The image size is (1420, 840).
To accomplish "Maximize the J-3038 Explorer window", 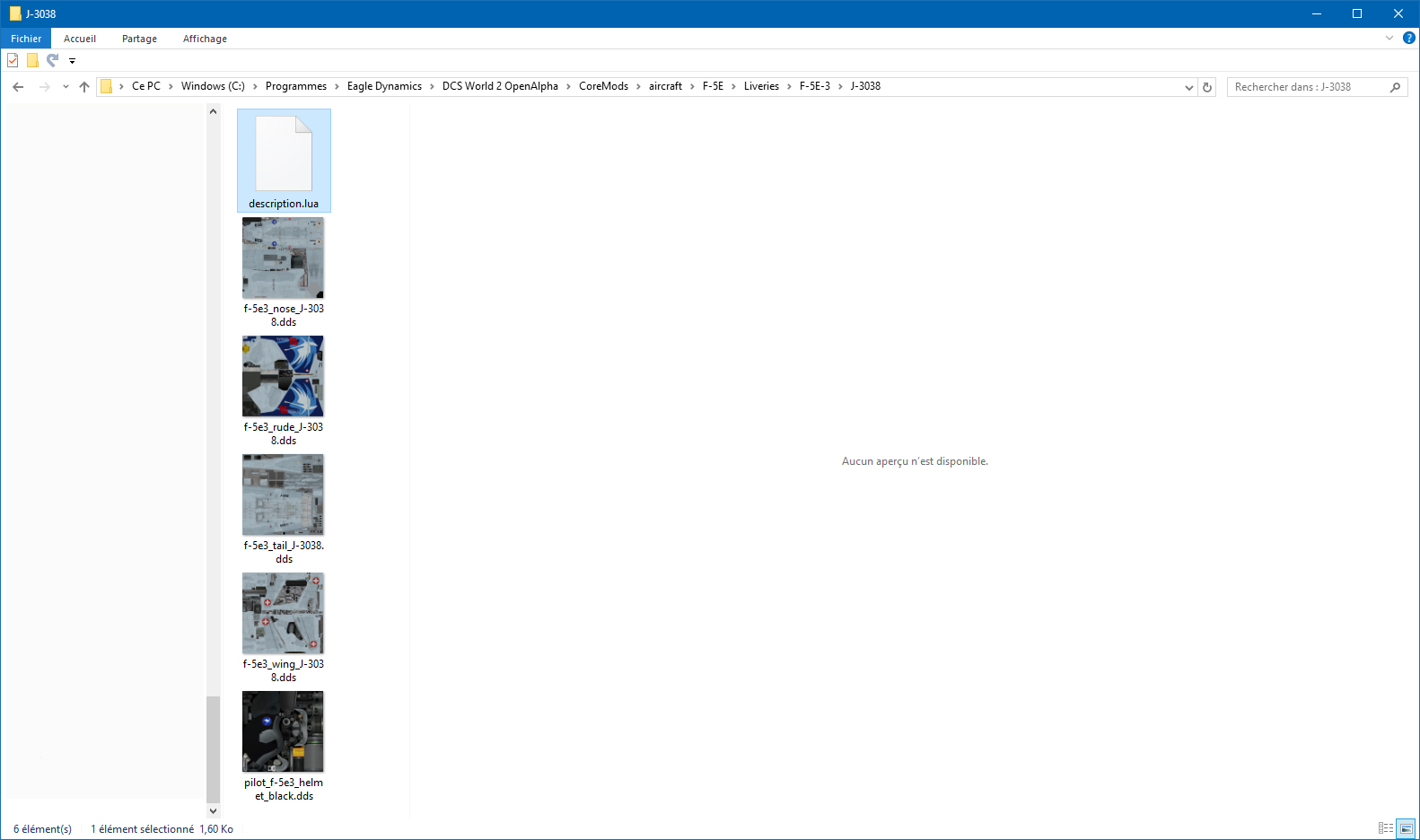I will [x=1357, y=13].
